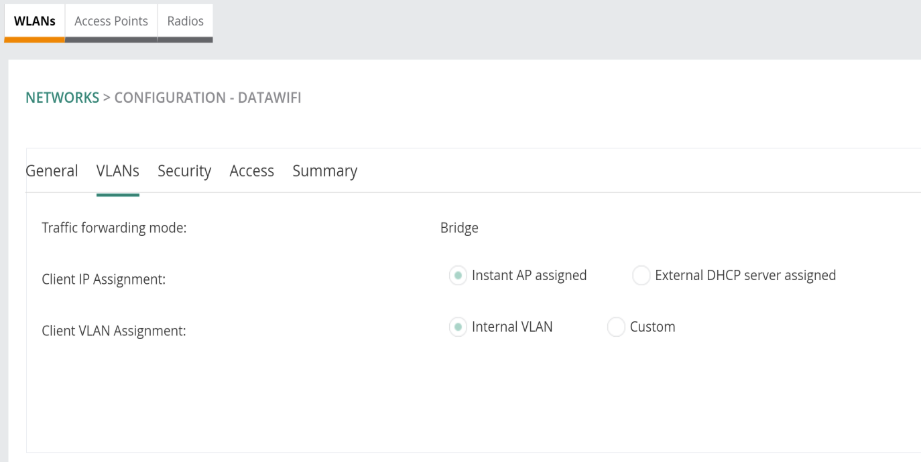This screenshot has height=462, width=921.
Task: Click the Traffic forwarding mode label
Action: 114,228
